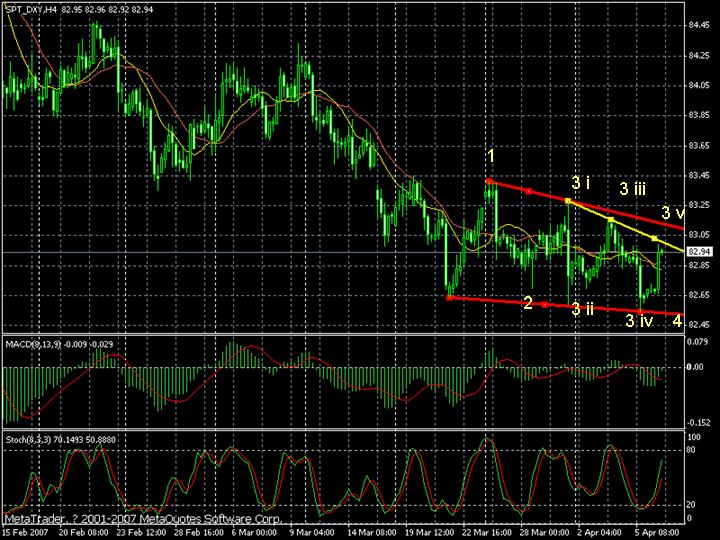Screen dimensions: 720x540
Task: Click the 19 Mar 12:00 time label
Action: click(x=430, y=532)
